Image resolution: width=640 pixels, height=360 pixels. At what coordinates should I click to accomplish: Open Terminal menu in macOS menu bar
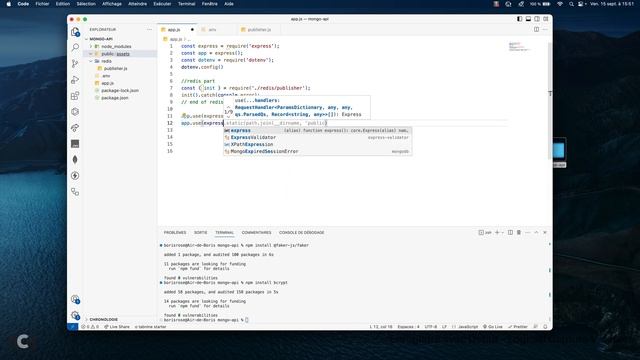(x=186, y=4)
